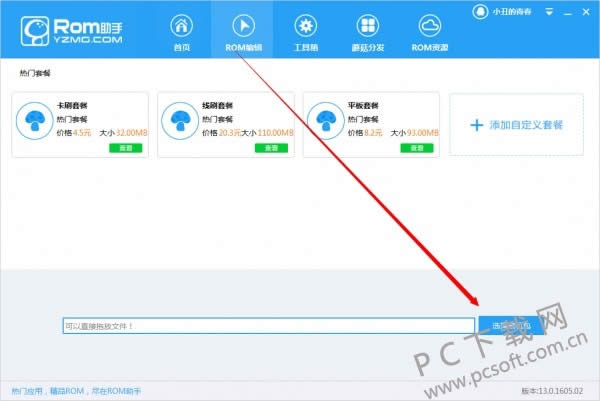Open the ROM资源 cloud icon
The width and height of the screenshot is (600, 401).
pyautogui.click(x=430, y=26)
